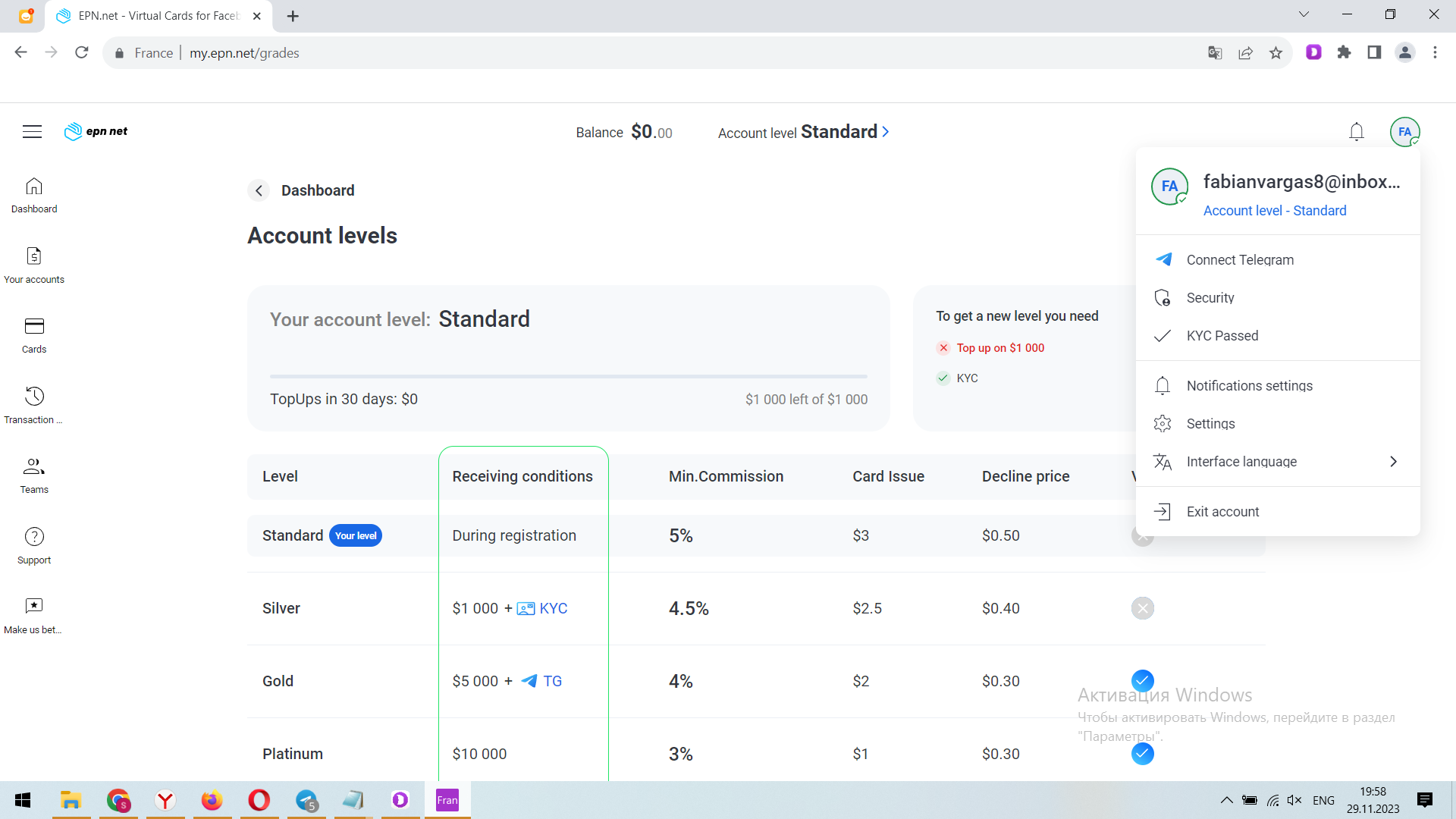This screenshot has height=819, width=1456.
Task: Click back chevron next to Dashboard
Action: [259, 190]
